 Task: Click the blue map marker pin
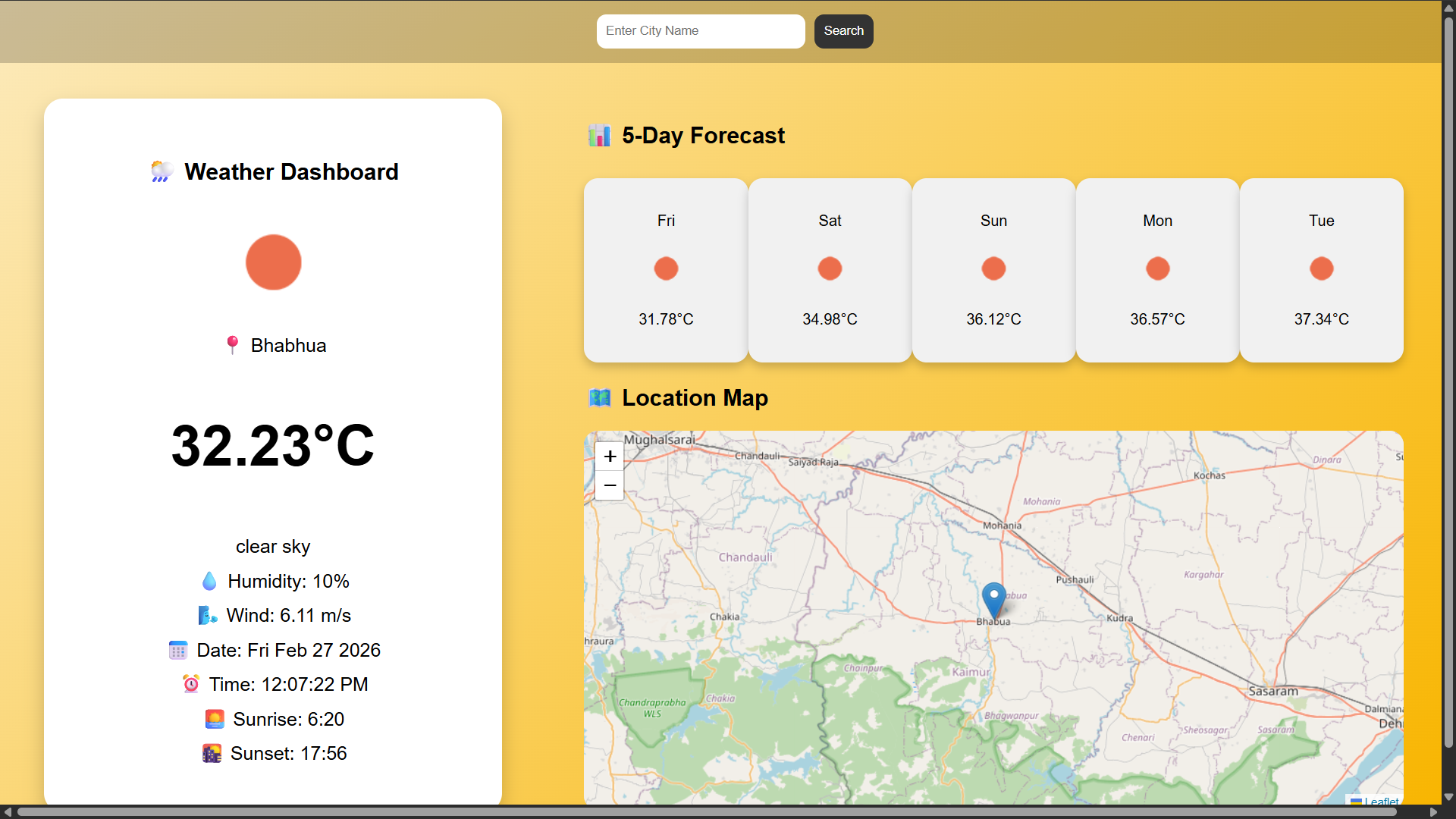click(993, 601)
